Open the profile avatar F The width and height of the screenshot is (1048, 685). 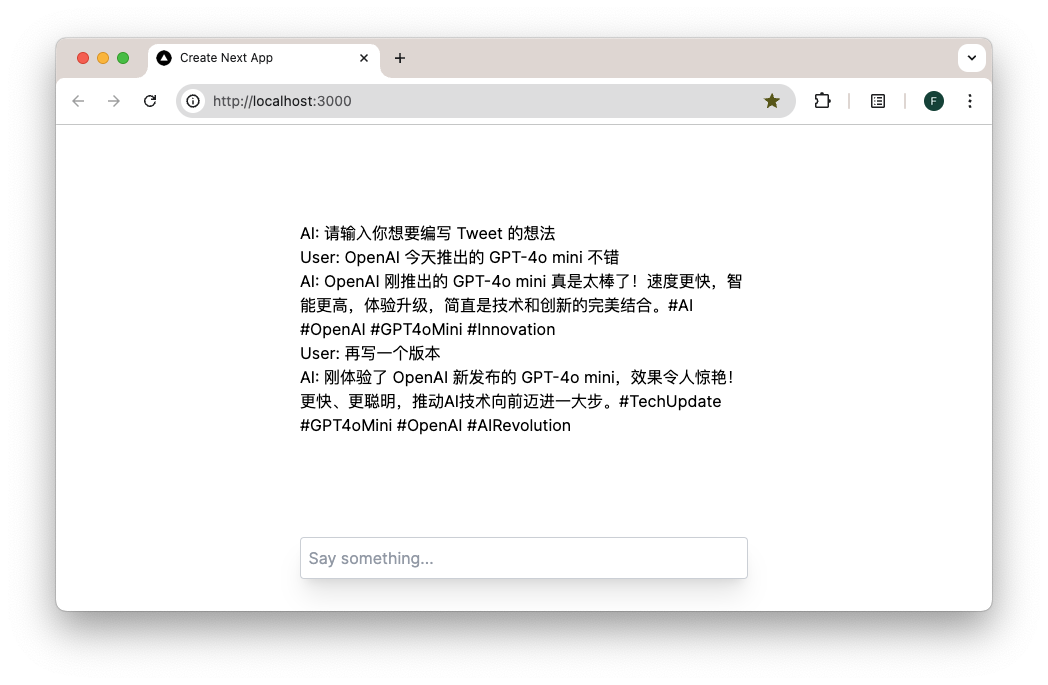click(x=934, y=101)
